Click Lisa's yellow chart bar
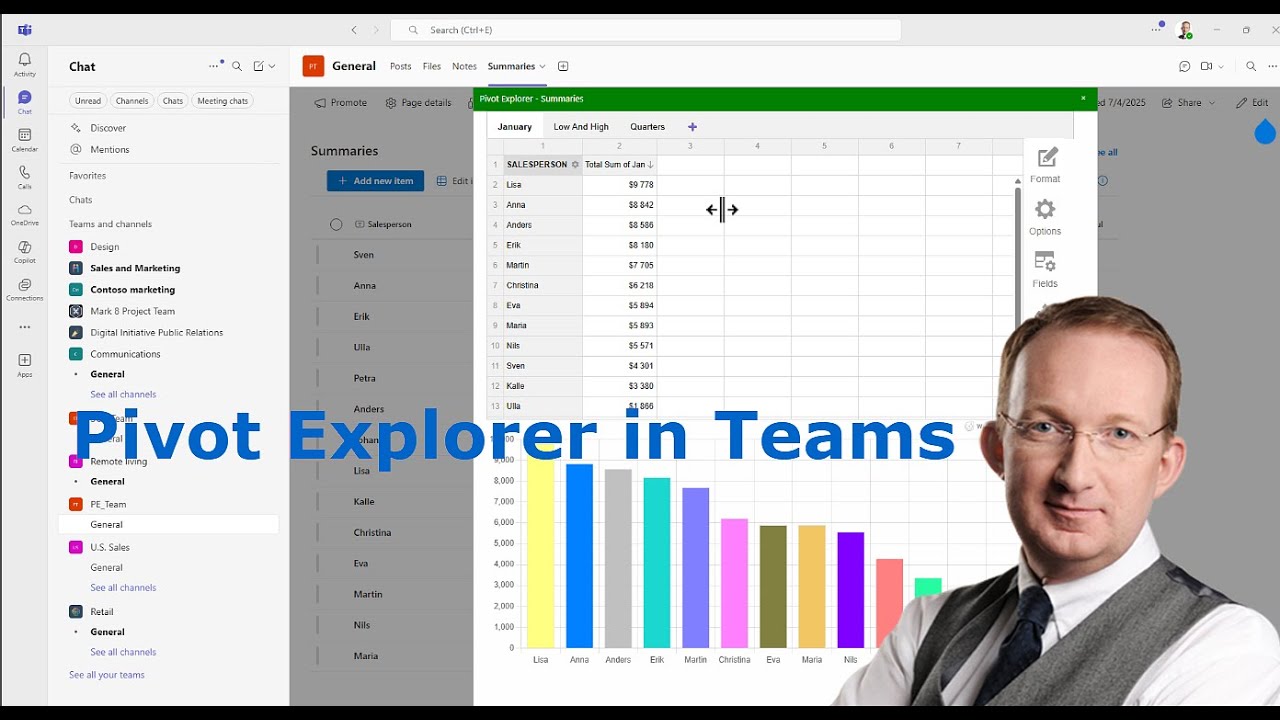This screenshot has height=720, width=1280. 541,549
